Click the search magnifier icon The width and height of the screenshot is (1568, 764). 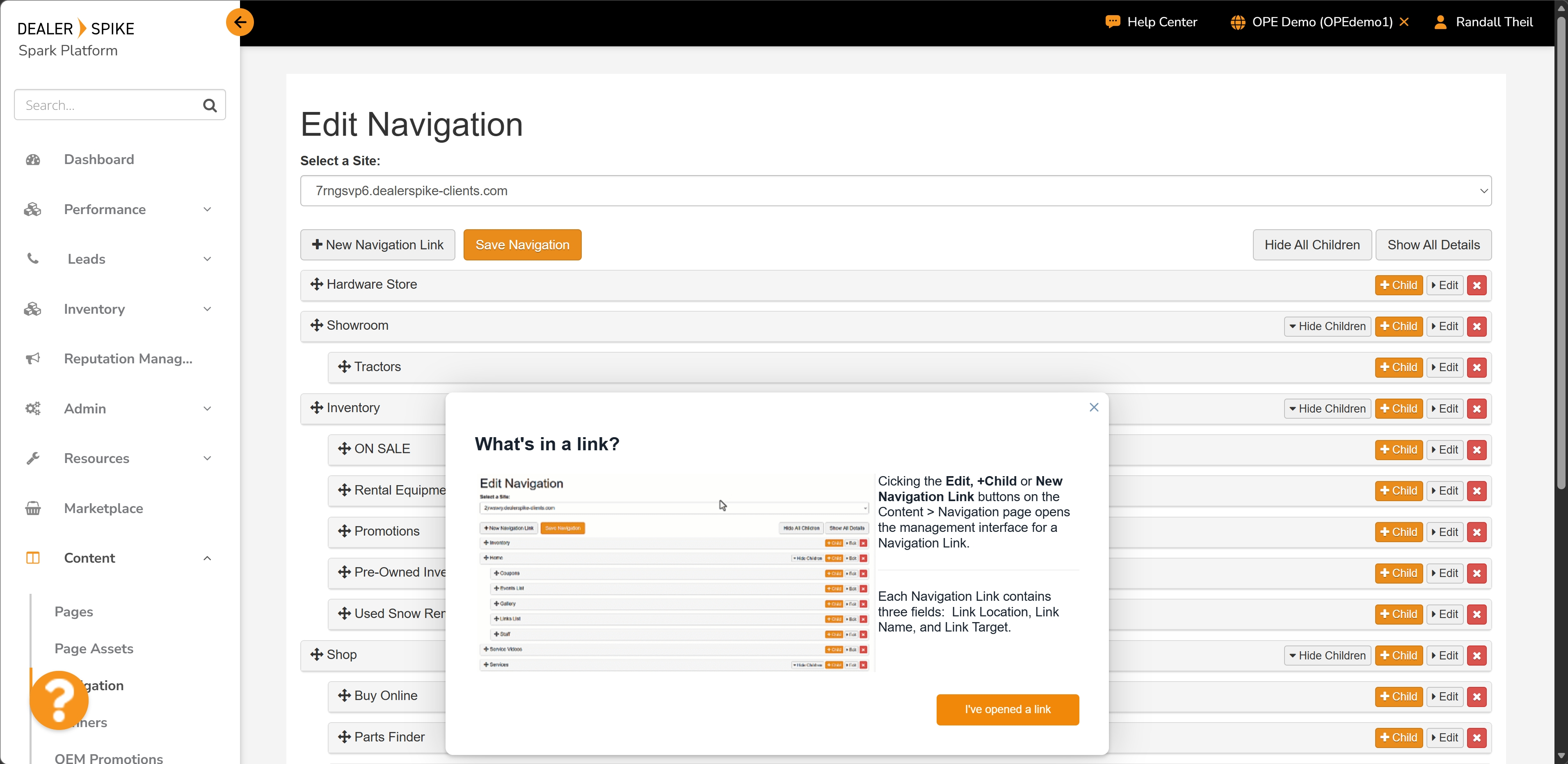[x=209, y=105]
